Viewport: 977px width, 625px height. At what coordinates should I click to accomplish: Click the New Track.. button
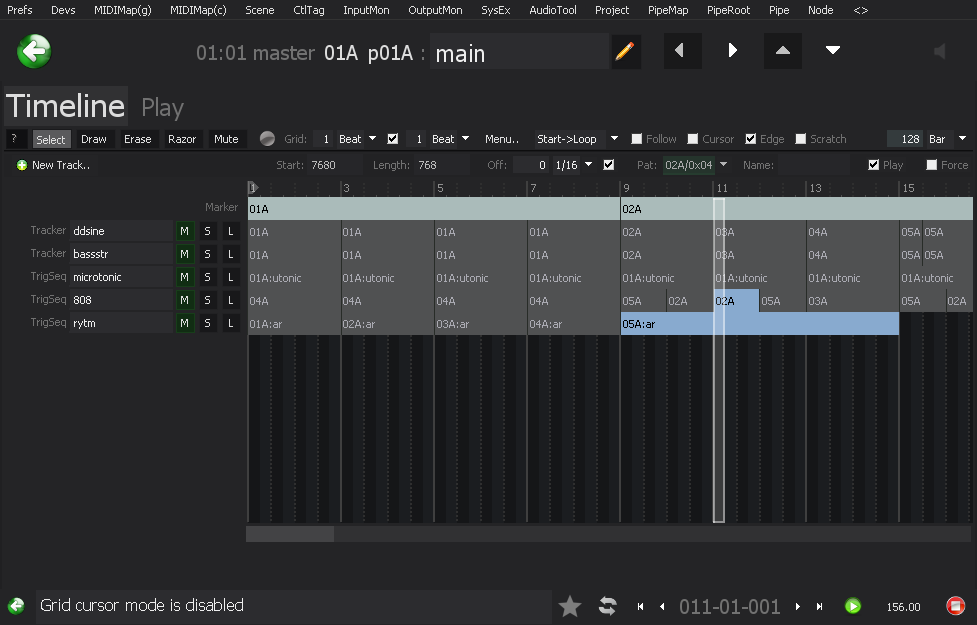[53, 165]
